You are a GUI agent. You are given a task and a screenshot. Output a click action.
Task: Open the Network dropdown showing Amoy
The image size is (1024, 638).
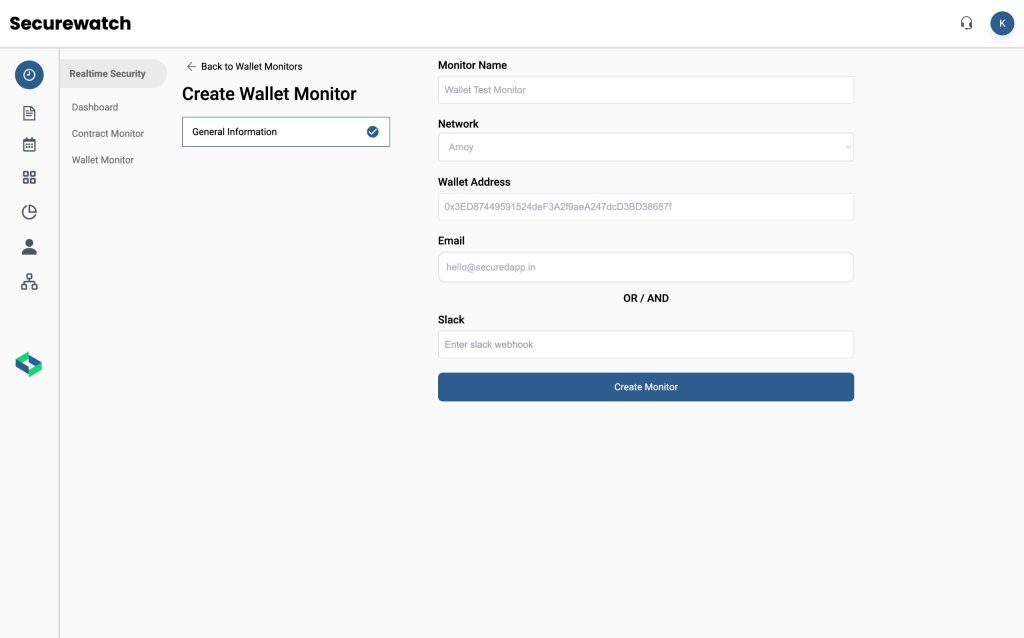[x=645, y=147]
